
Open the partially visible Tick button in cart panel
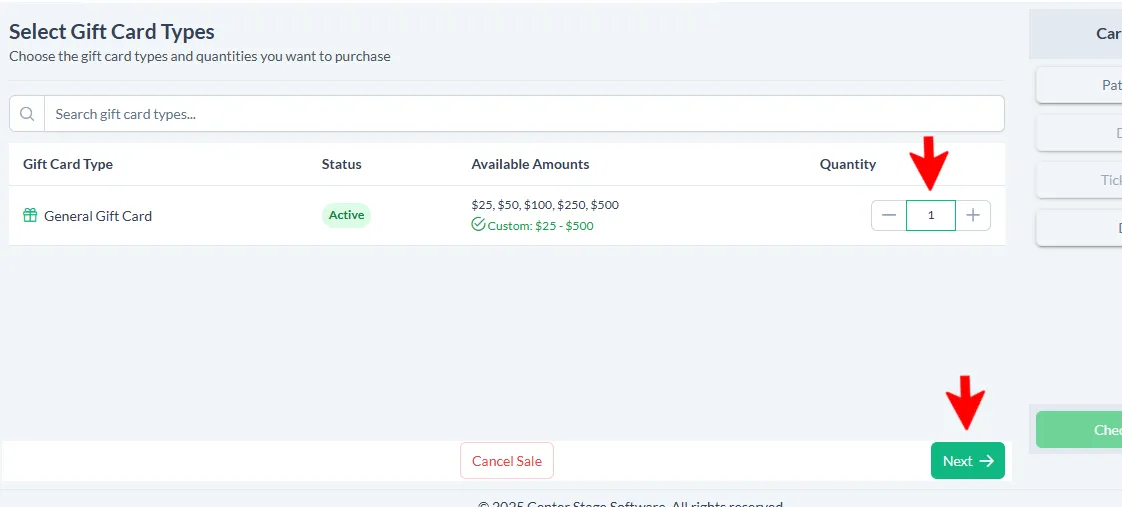tap(1079, 180)
